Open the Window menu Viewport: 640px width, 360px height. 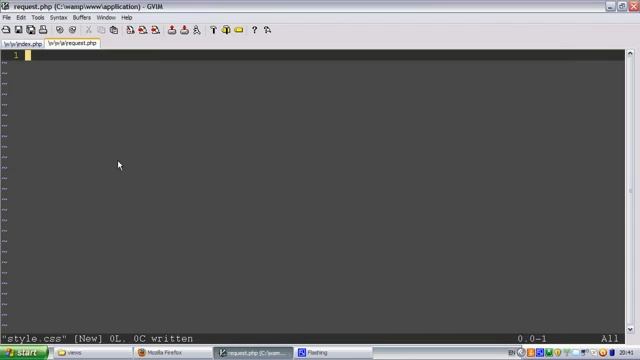click(106, 18)
